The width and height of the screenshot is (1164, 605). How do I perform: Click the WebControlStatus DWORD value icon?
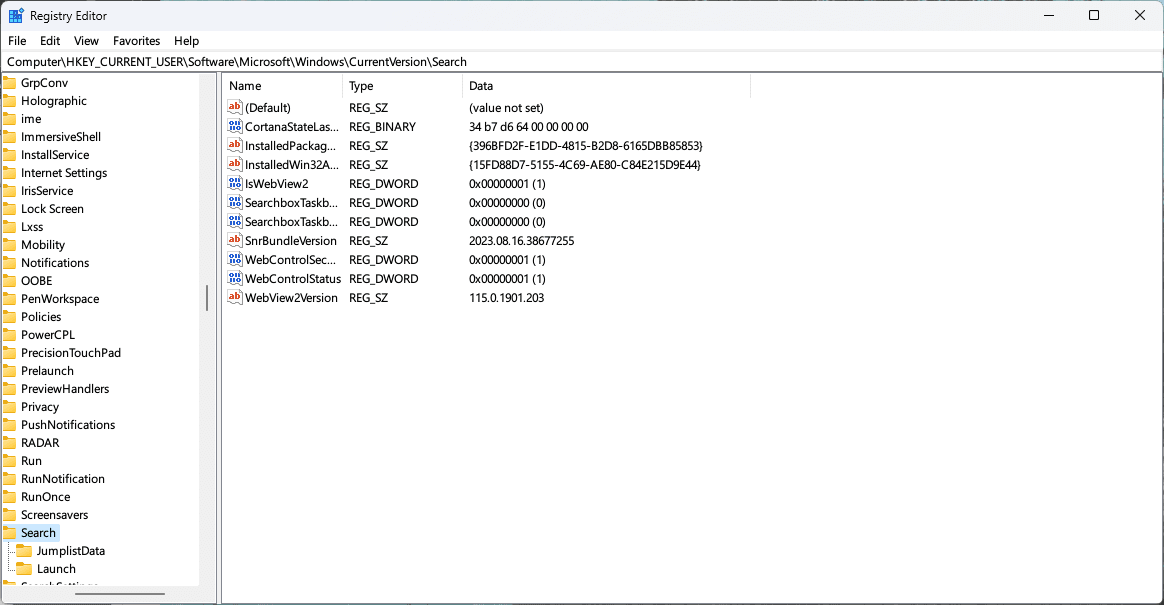[235, 278]
